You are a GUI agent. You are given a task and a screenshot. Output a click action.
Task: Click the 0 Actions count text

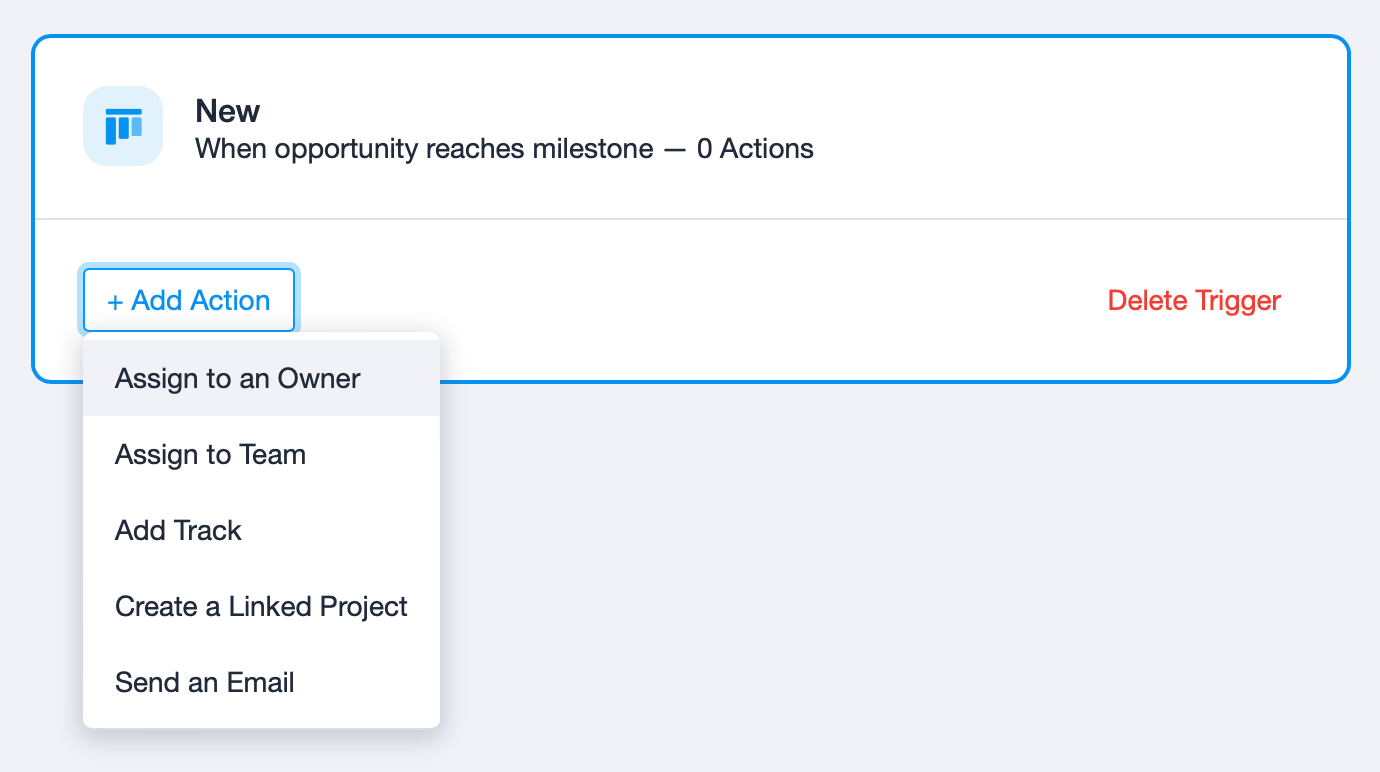coord(755,149)
